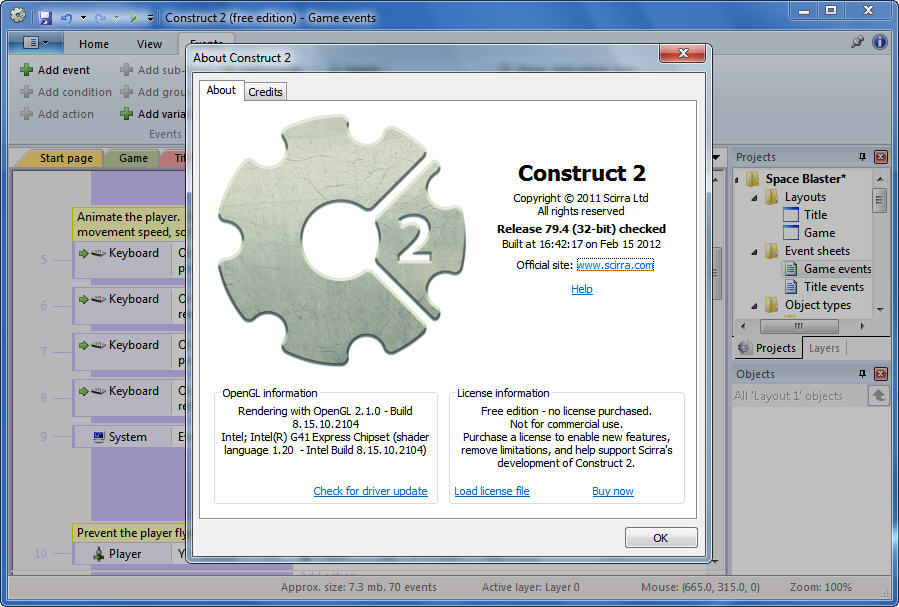Image resolution: width=899 pixels, height=607 pixels.
Task: Close the About Construct 2 dialog
Action: coord(682,53)
